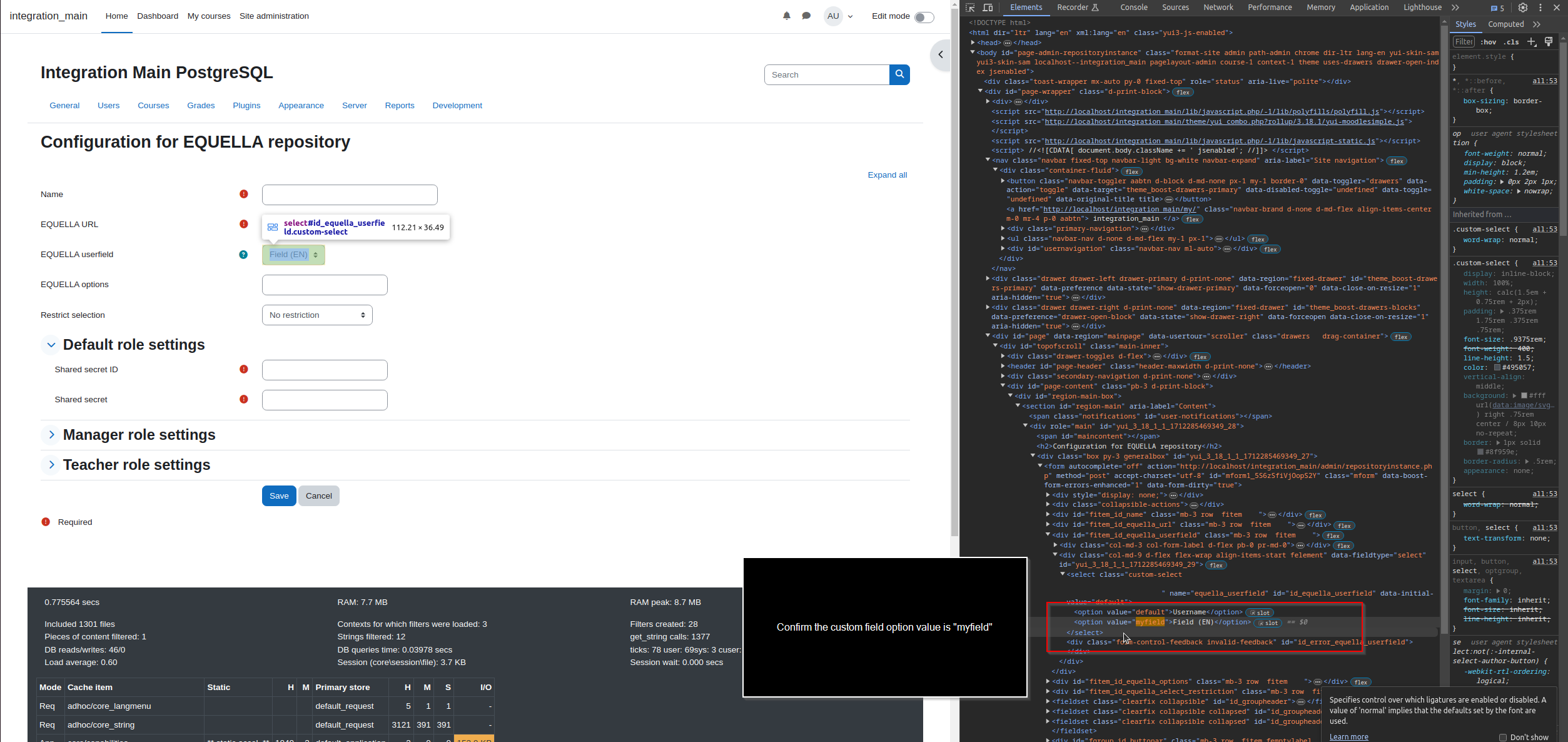
Task: Show help for EQUELLA userfield
Action: [x=243, y=255]
